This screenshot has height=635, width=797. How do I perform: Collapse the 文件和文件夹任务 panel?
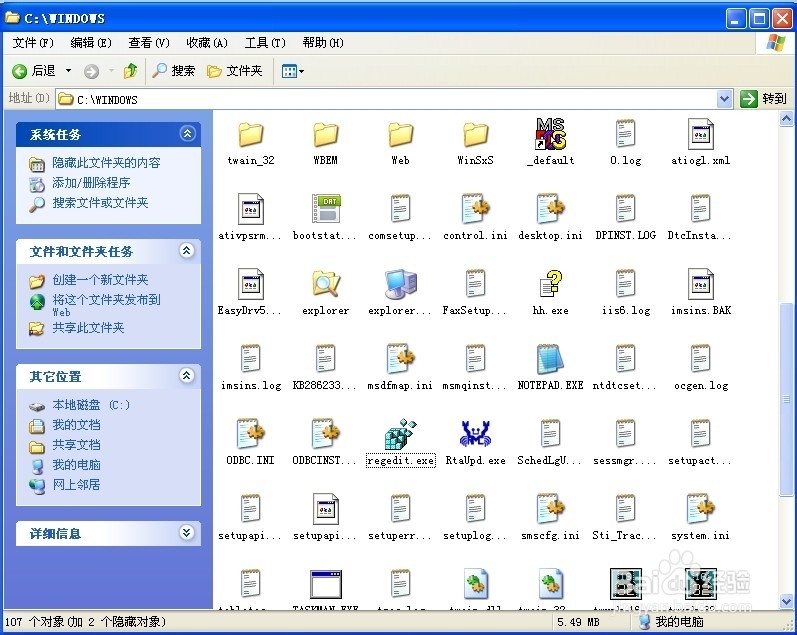(187, 251)
